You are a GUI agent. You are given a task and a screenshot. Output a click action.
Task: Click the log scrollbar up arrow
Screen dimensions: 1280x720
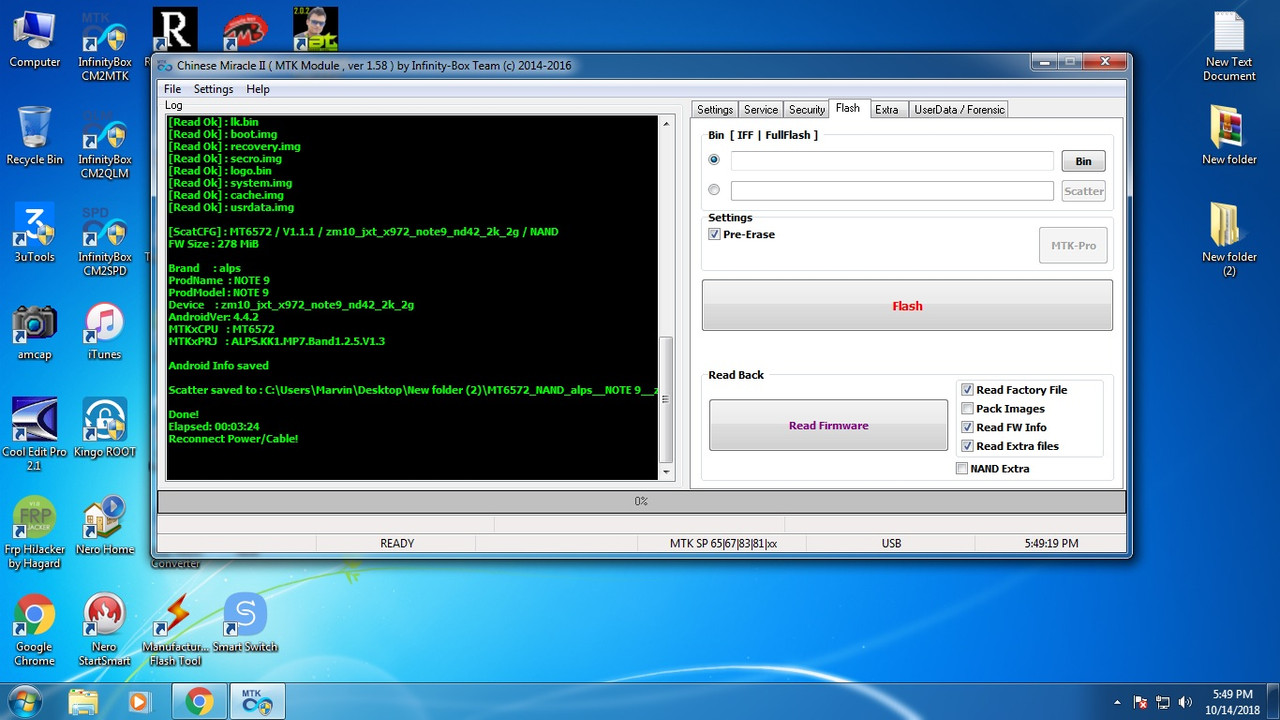[667, 124]
